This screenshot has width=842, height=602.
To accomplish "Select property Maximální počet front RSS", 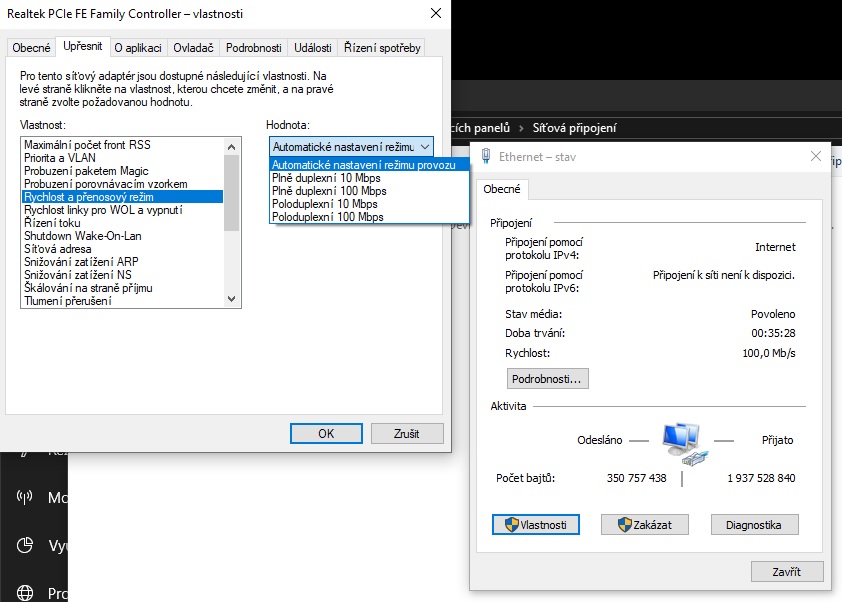I will (x=122, y=145).
